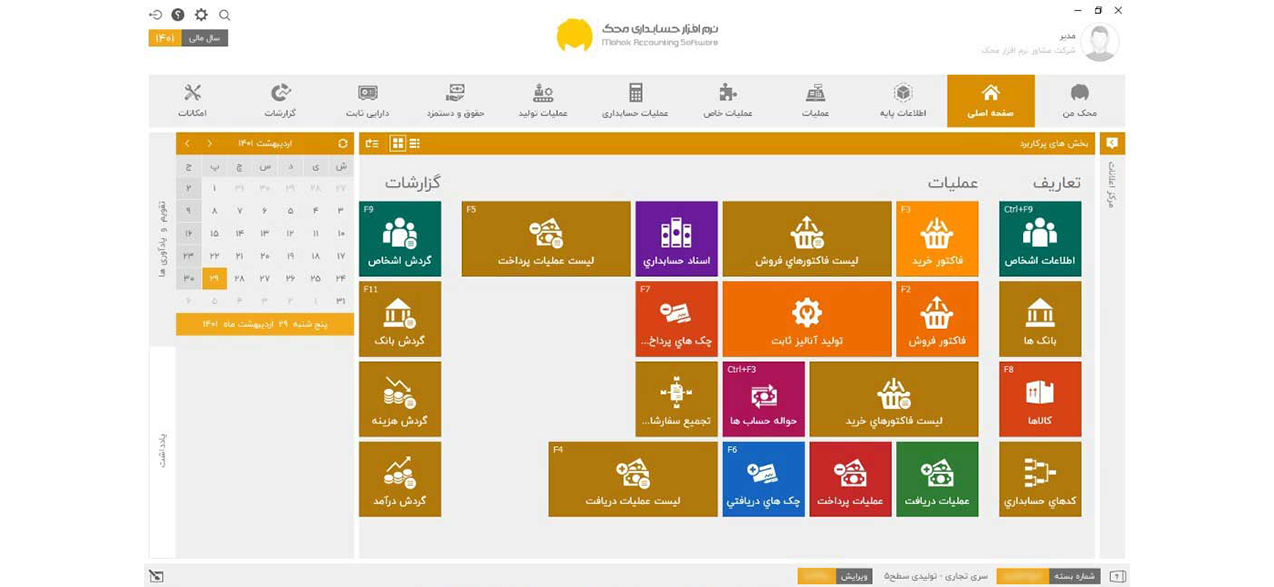Open Expense Turnover (گردش هزینه) report tile
This screenshot has width=1274, height=587.
[x=399, y=399]
